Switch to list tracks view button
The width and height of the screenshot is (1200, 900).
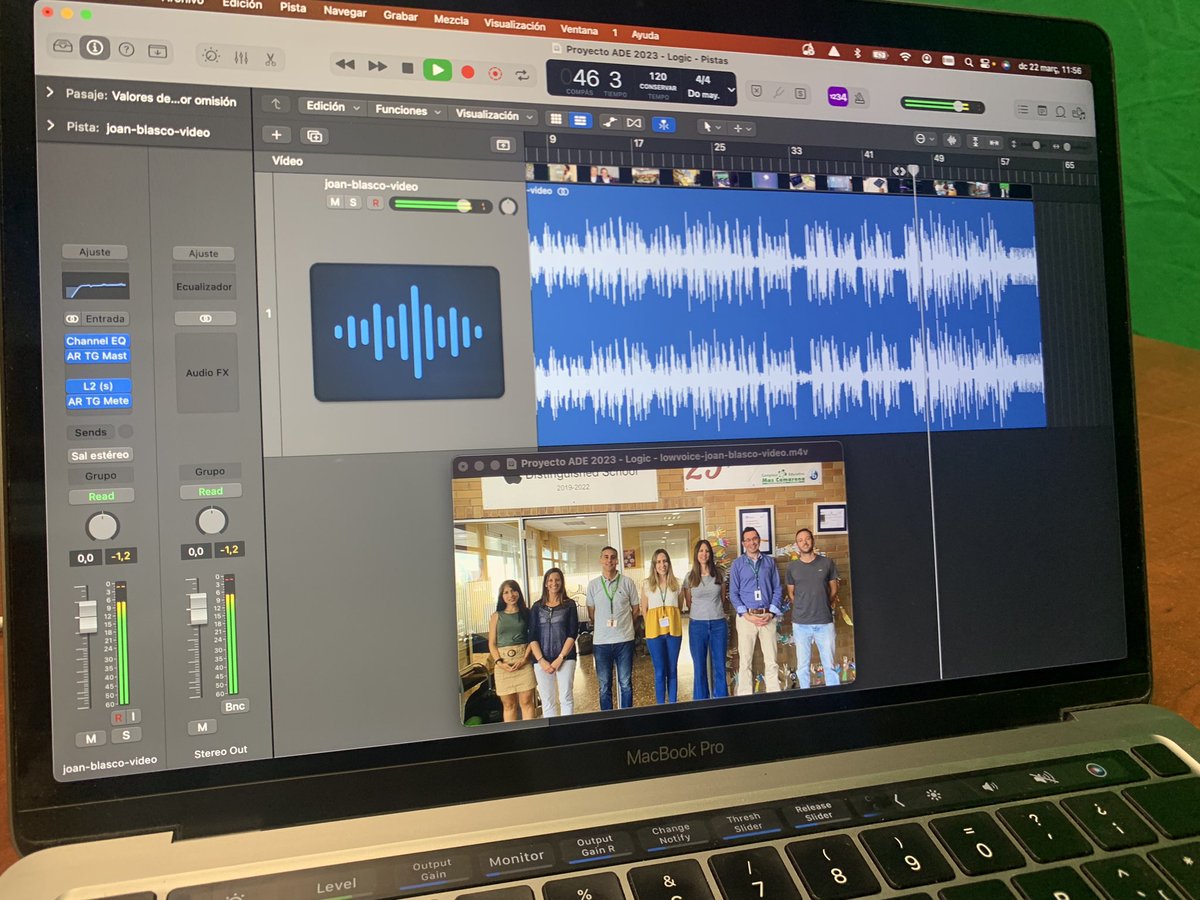pyautogui.click(x=580, y=120)
